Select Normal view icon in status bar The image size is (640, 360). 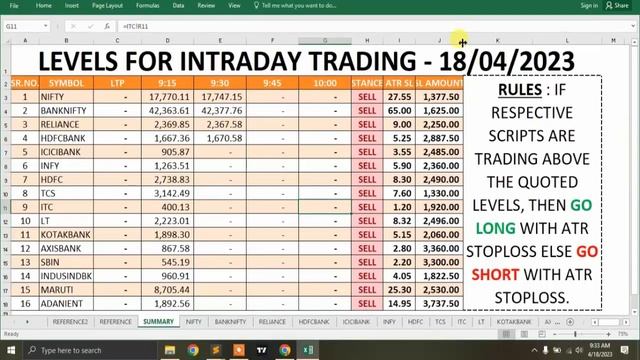[506, 334]
